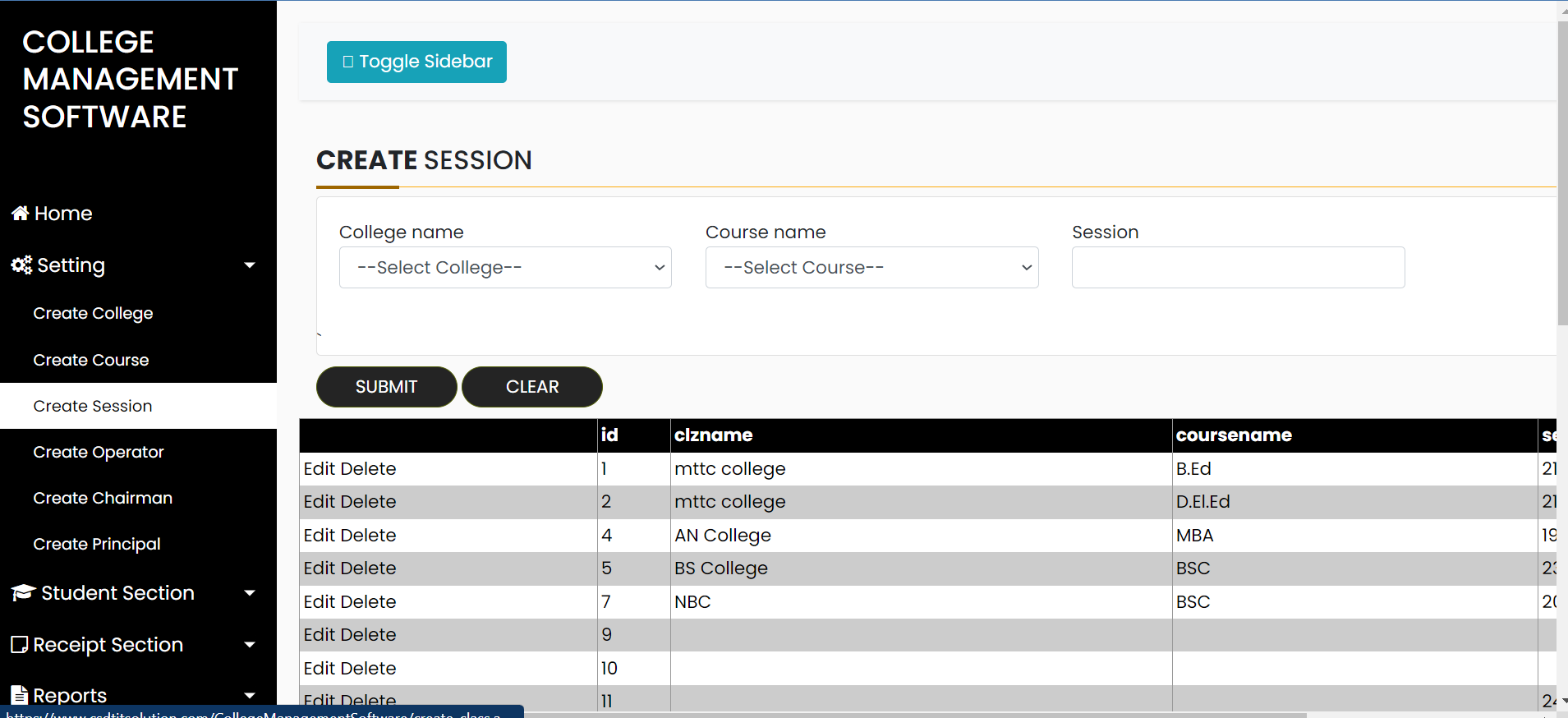Go to Create Operator page
Viewport: 1568px width, 718px height.
pyautogui.click(x=99, y=453)
